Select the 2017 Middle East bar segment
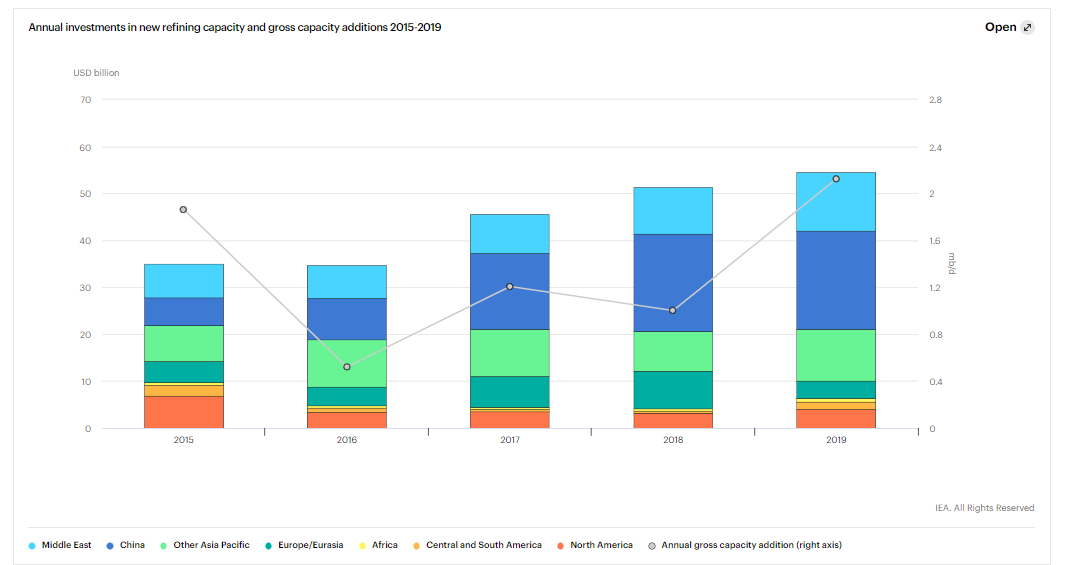 pyautogui.click(x=510, y=234)
